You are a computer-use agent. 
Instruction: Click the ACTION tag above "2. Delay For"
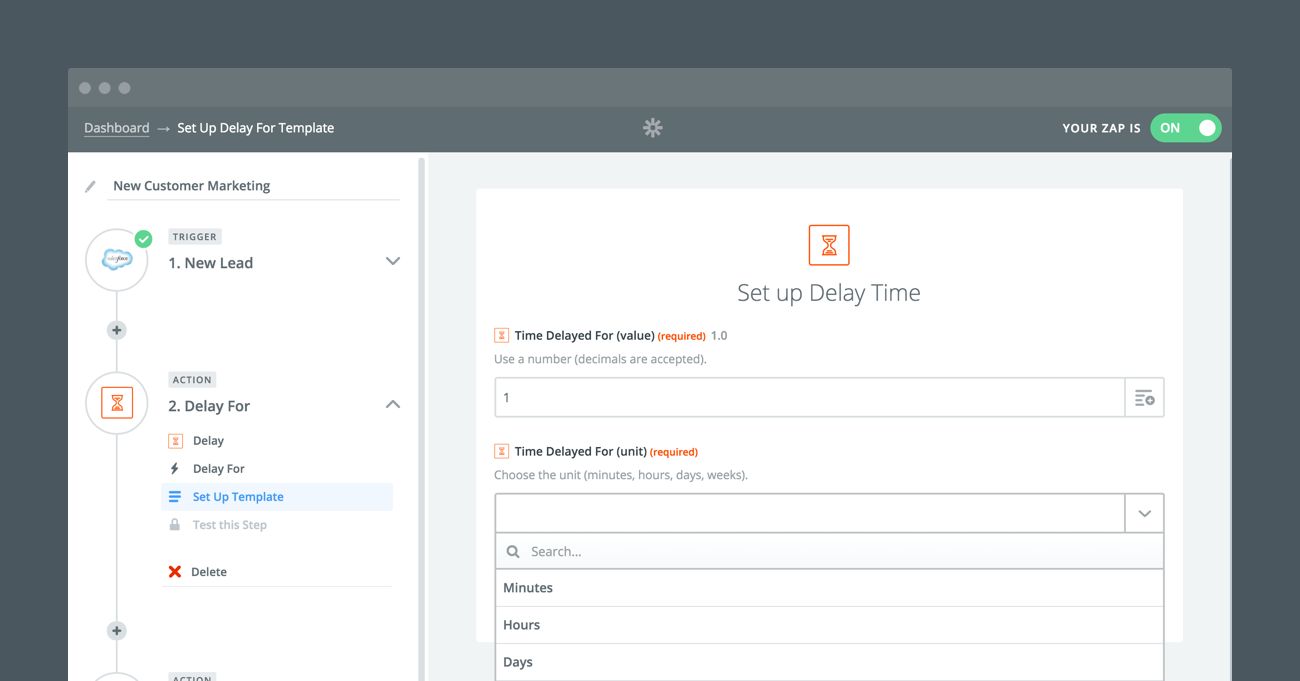pos(192,380)
